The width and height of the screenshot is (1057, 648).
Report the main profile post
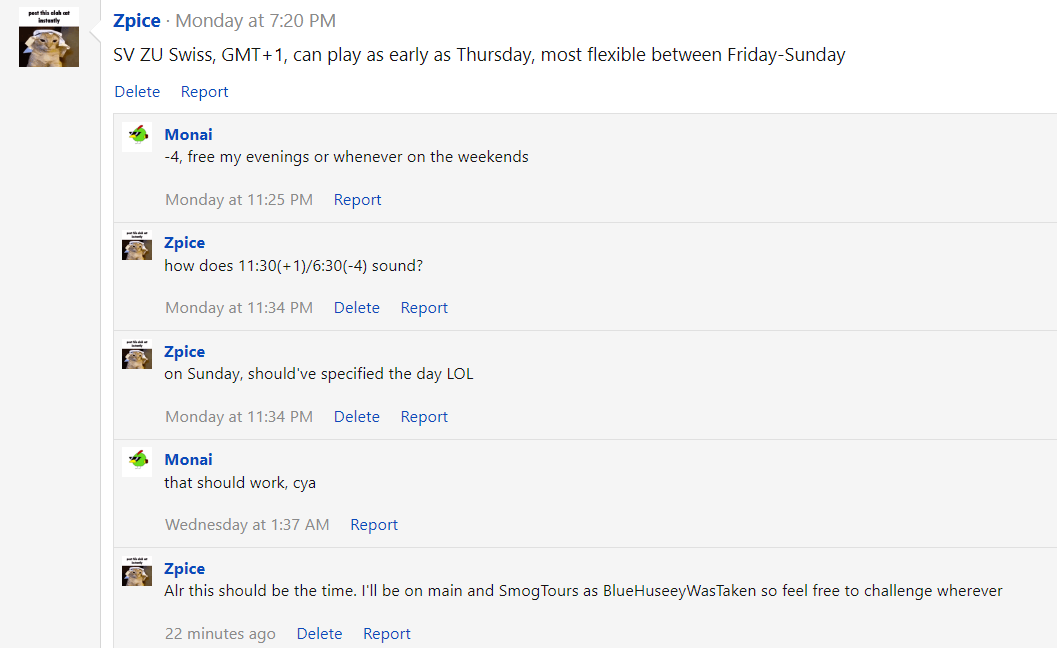click(x=204, y=92)
